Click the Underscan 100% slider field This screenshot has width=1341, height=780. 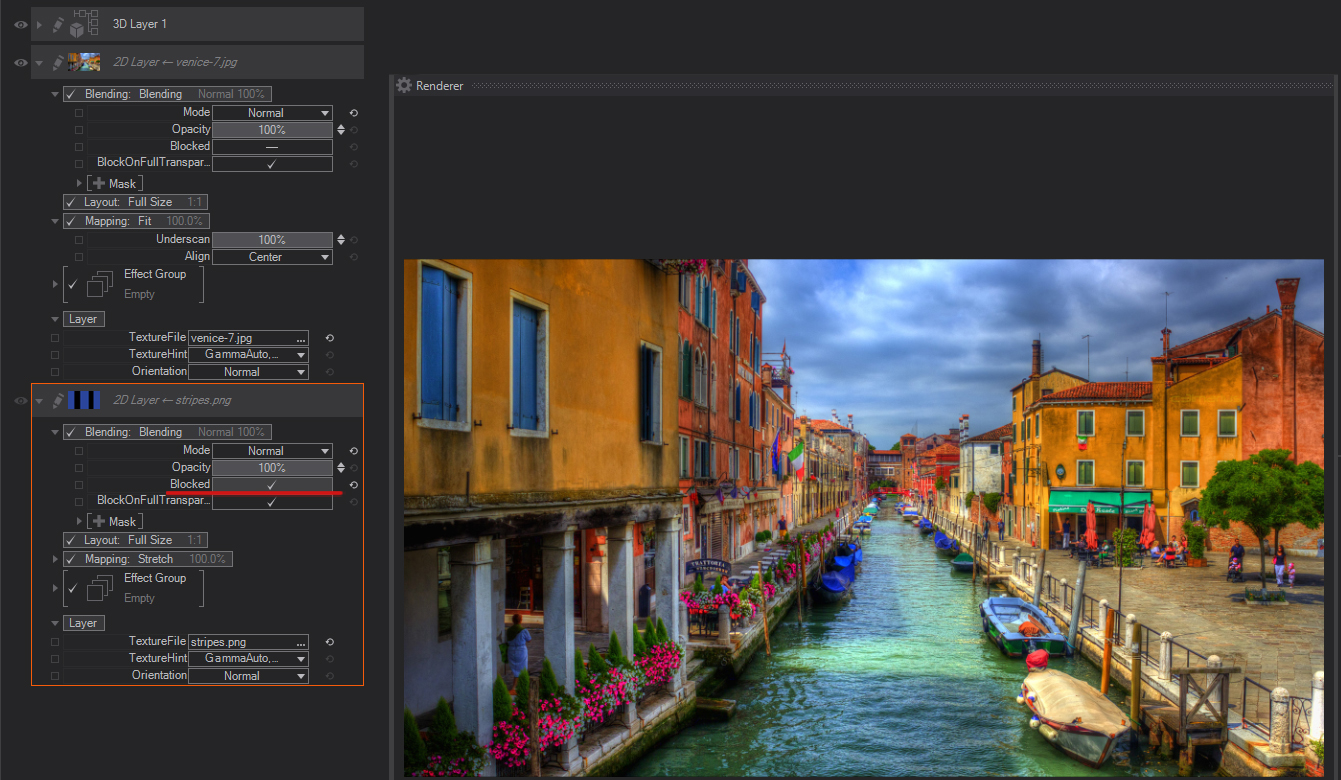(271, 240)
